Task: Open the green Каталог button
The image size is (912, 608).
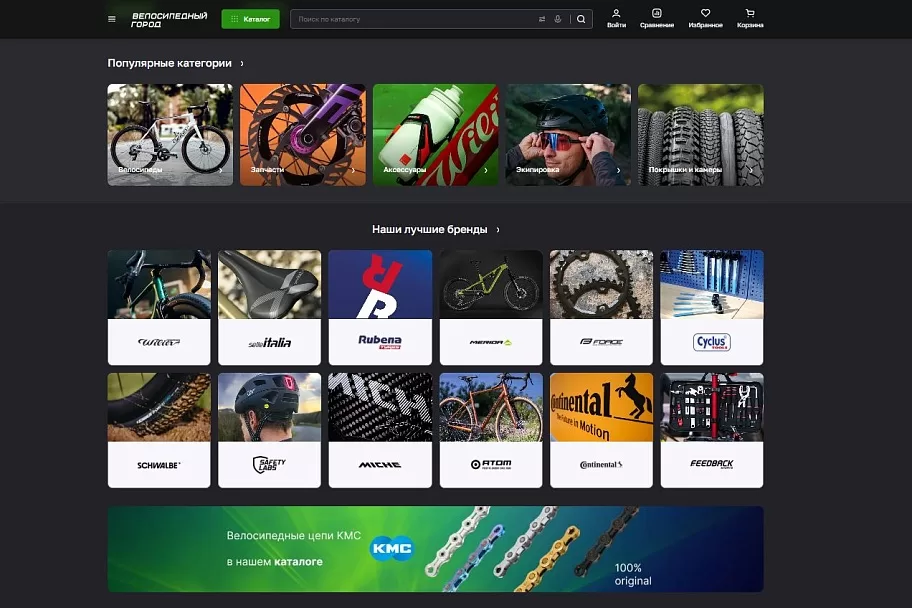Action: 250,19
